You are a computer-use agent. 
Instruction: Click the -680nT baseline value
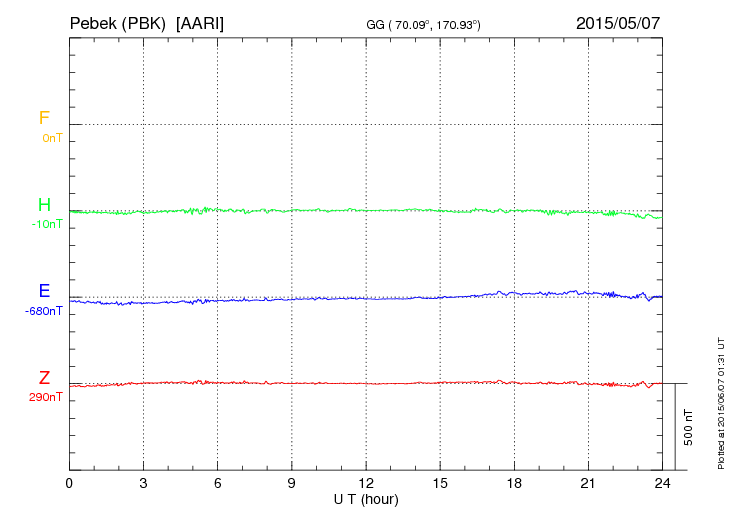coord(44,311)
